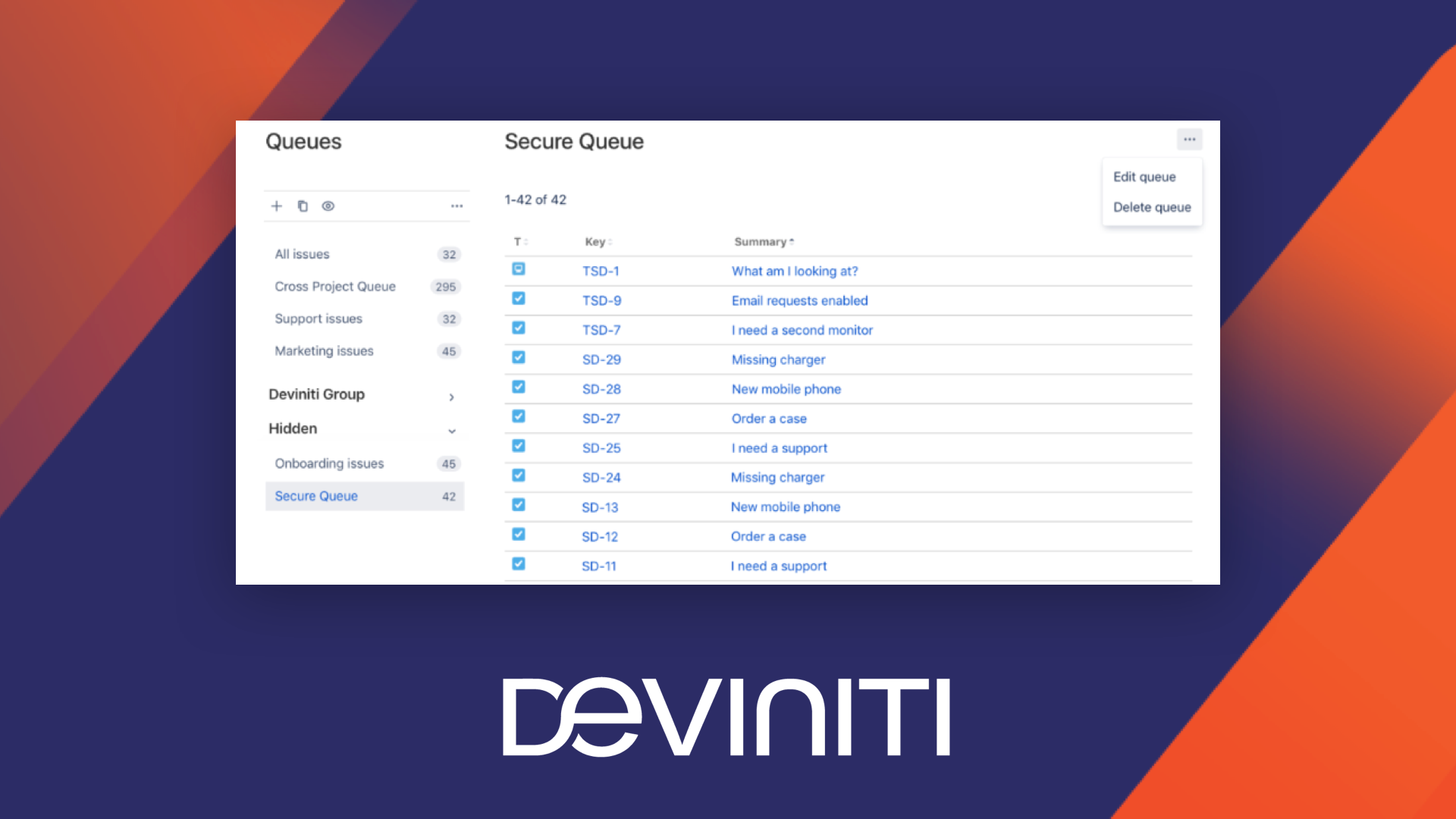Open issue key SD-27
This screenshot has width=1456, height=819.
click(x=601, y=419)
